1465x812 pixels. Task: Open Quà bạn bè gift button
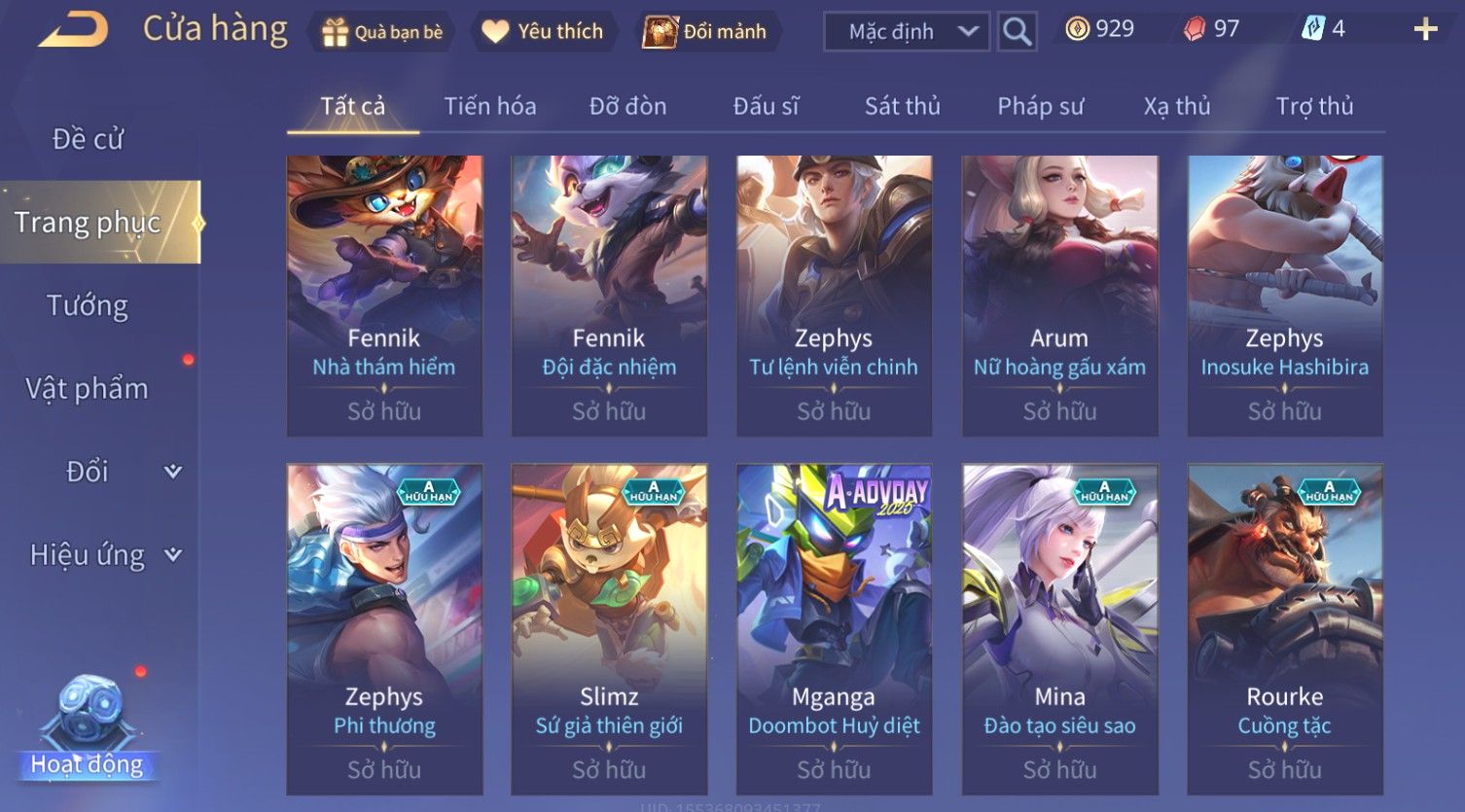[x=382, y=32]
